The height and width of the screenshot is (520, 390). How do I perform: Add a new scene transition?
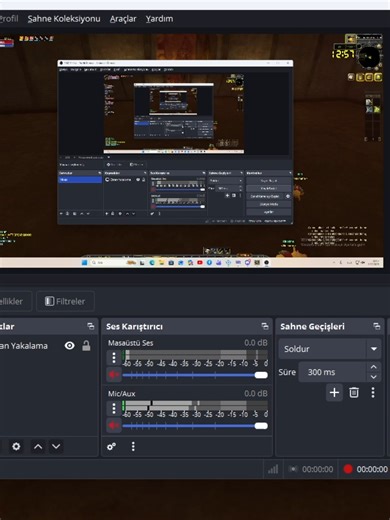pos(334,392)
